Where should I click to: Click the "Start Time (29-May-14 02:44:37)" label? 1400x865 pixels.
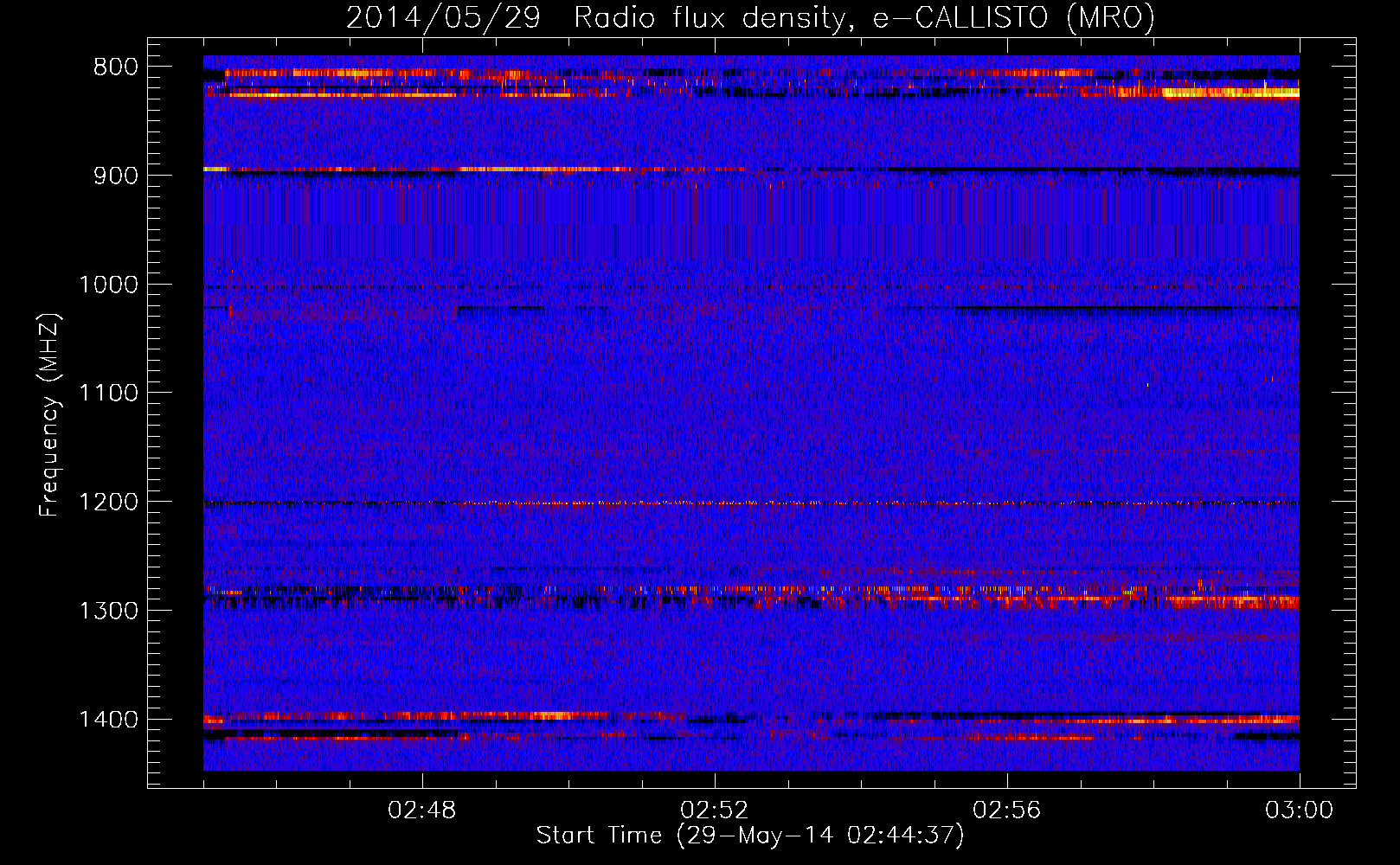click(x=749, y=836)
